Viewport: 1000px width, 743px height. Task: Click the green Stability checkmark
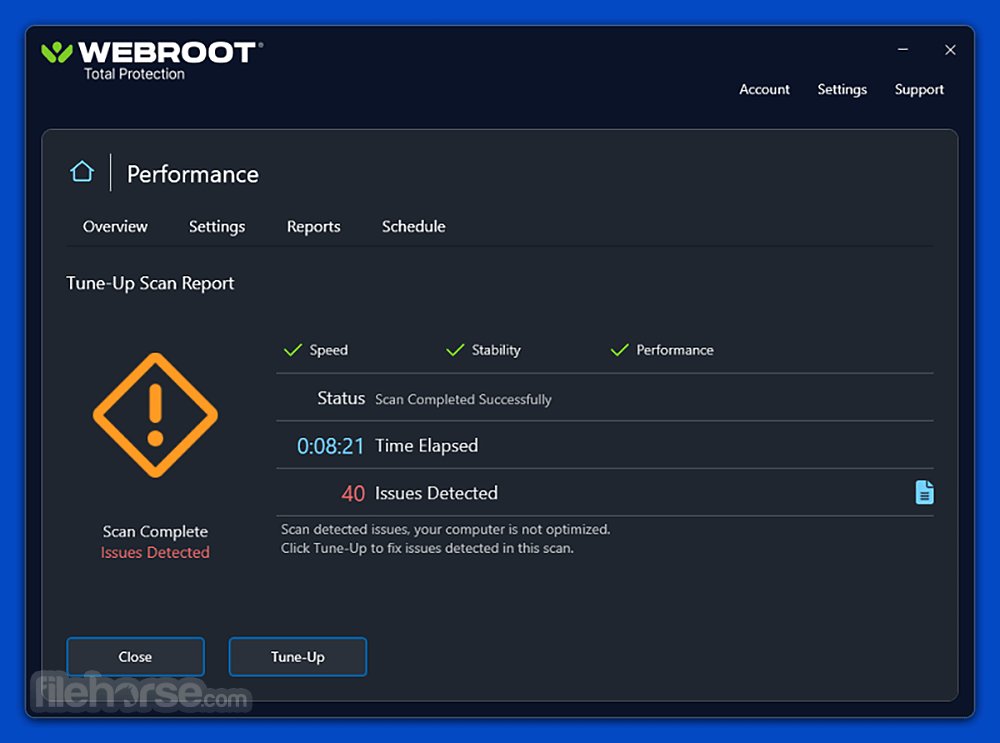click(455, 349)
